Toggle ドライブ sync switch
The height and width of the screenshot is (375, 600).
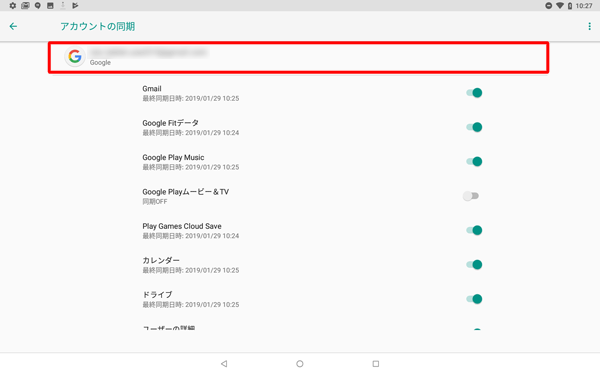474,299
